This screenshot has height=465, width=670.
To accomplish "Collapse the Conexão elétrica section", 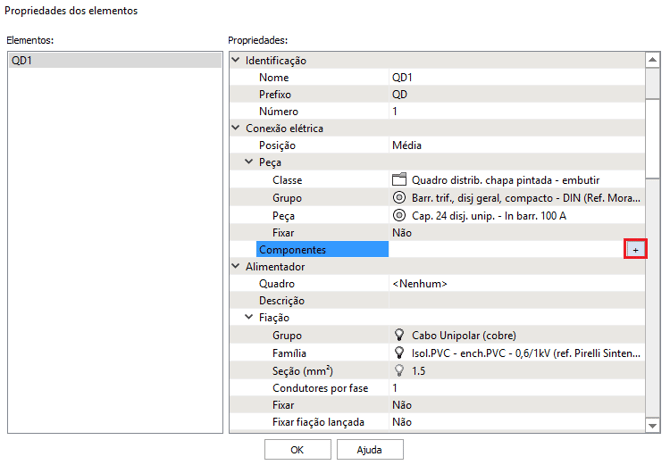I will [x=235, y=128].
